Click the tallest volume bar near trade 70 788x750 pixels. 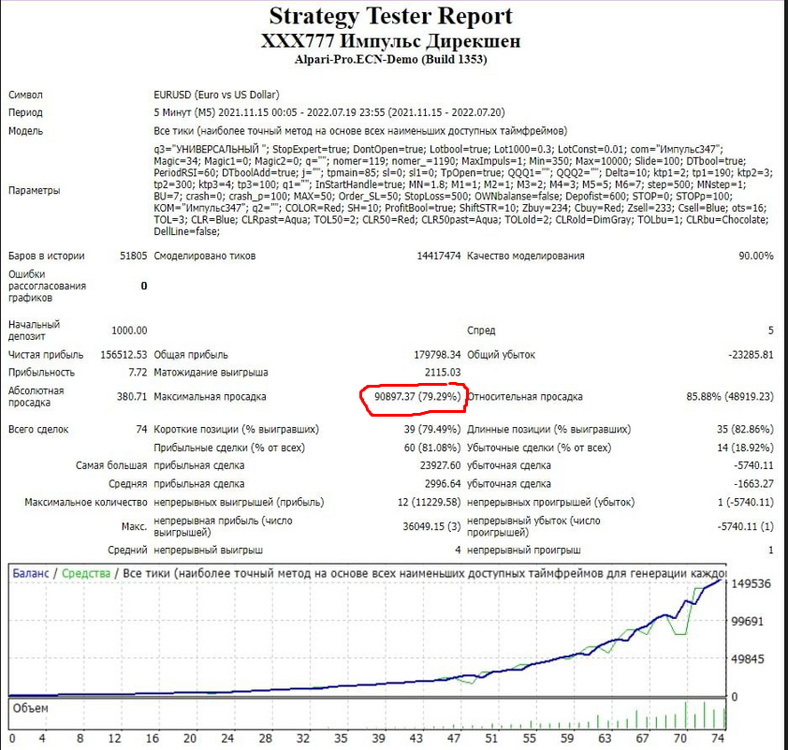pyautogui.click(x=686, y=716)
